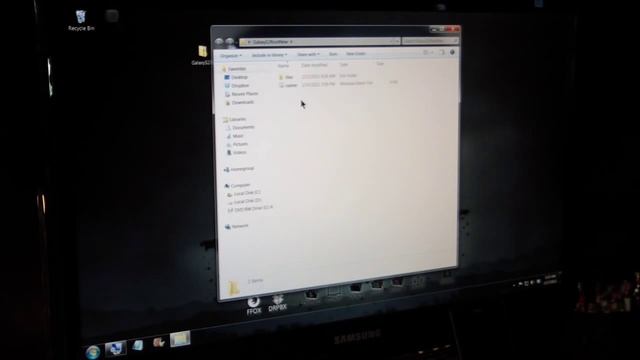Click the Explorer Back arrow button
This screenshot has width=640, height=360.
point(219,41)
